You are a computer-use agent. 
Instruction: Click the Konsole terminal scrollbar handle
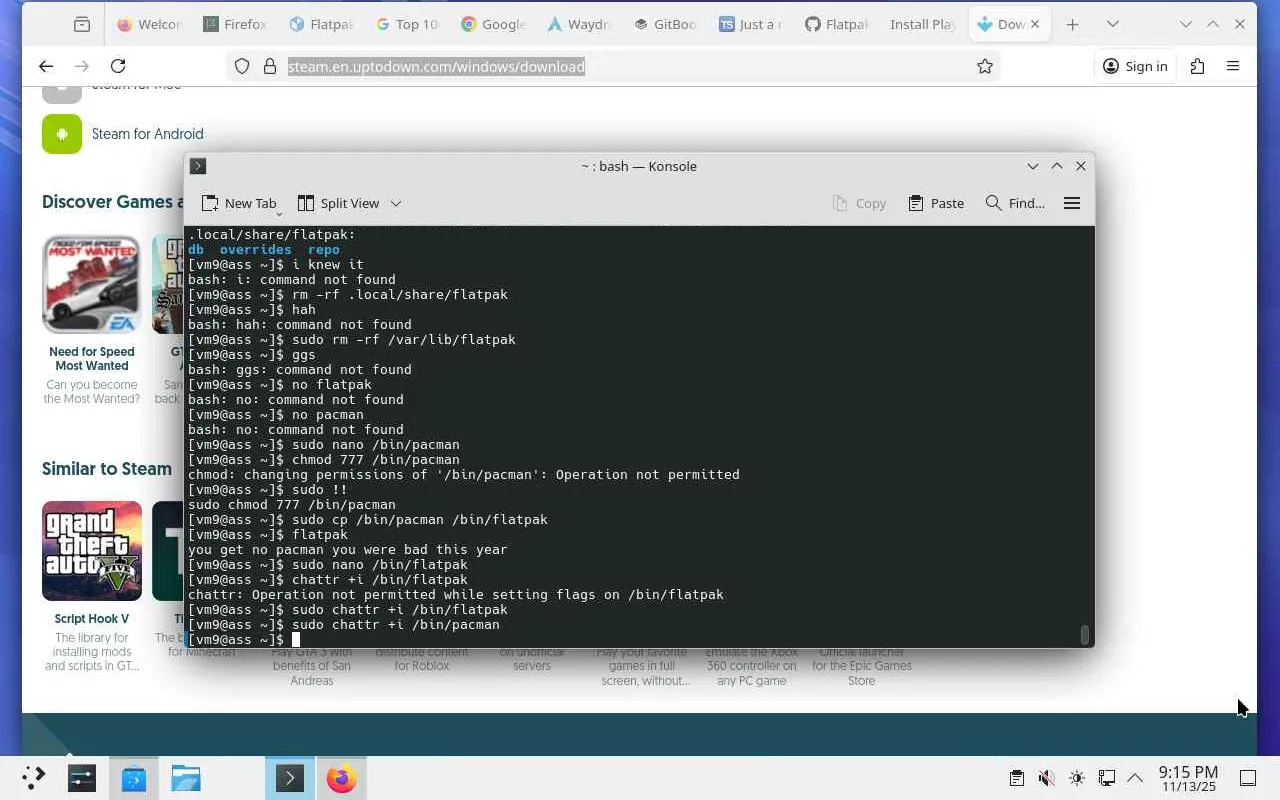point(1084,635)
